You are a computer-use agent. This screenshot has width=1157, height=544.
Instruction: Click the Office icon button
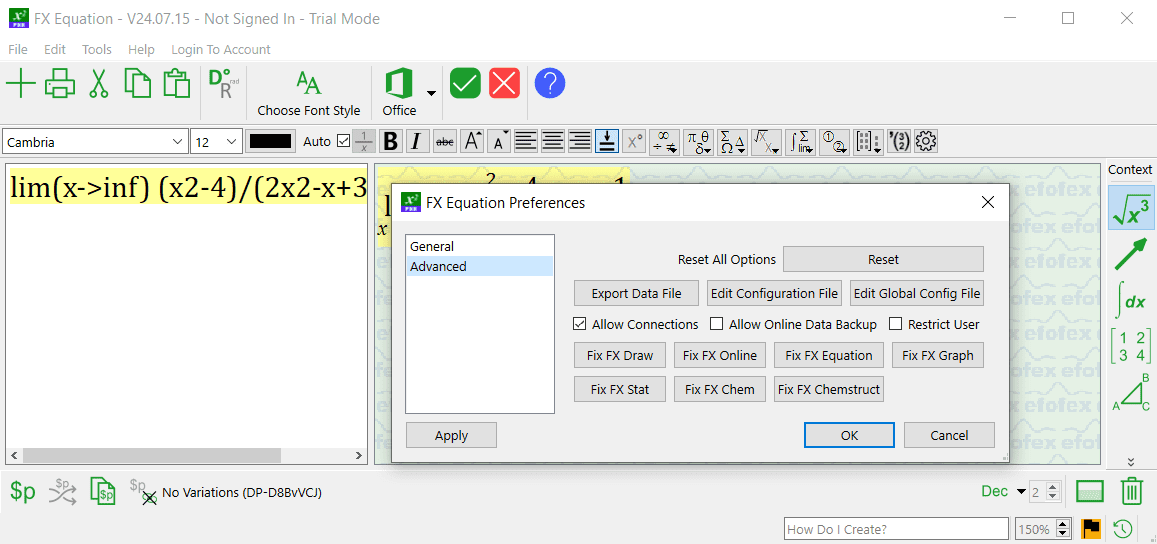click(399, 93)
